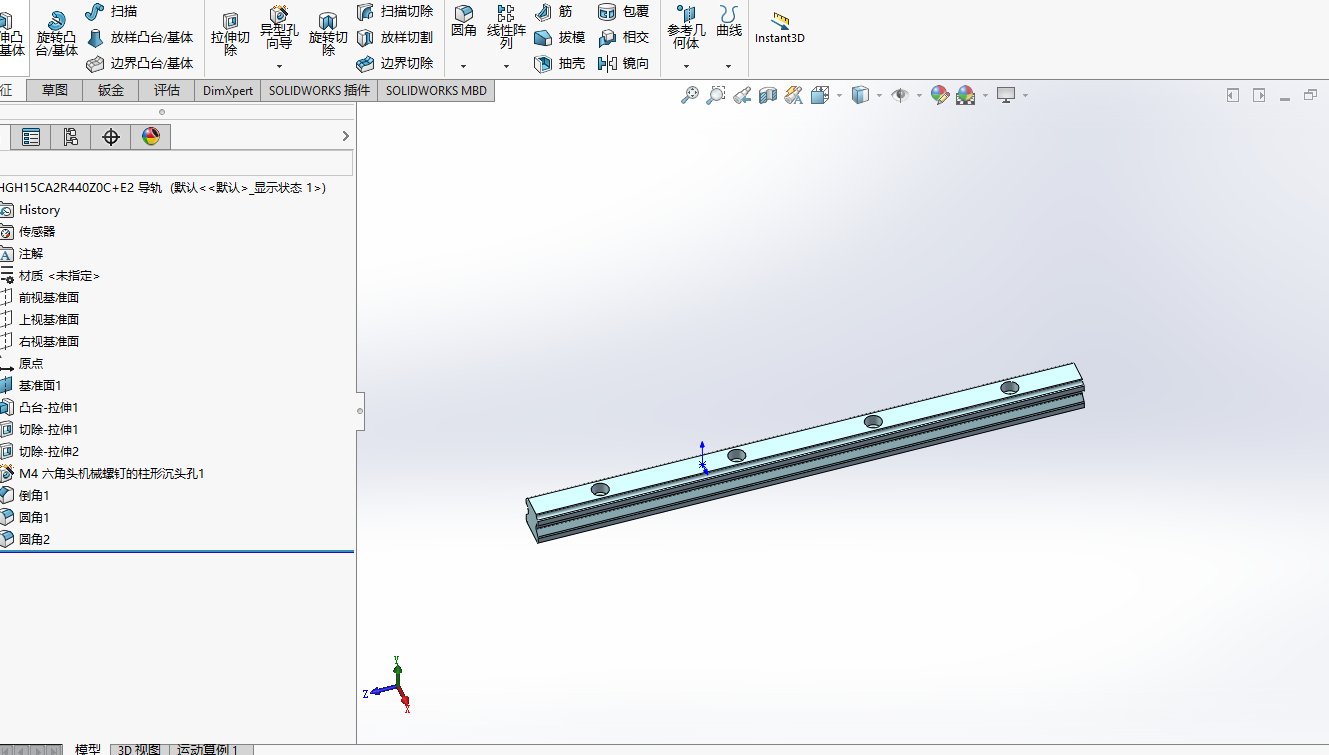Activate the 拉伸切除 (Extruded Cut) tool

(x=230, y=33)
